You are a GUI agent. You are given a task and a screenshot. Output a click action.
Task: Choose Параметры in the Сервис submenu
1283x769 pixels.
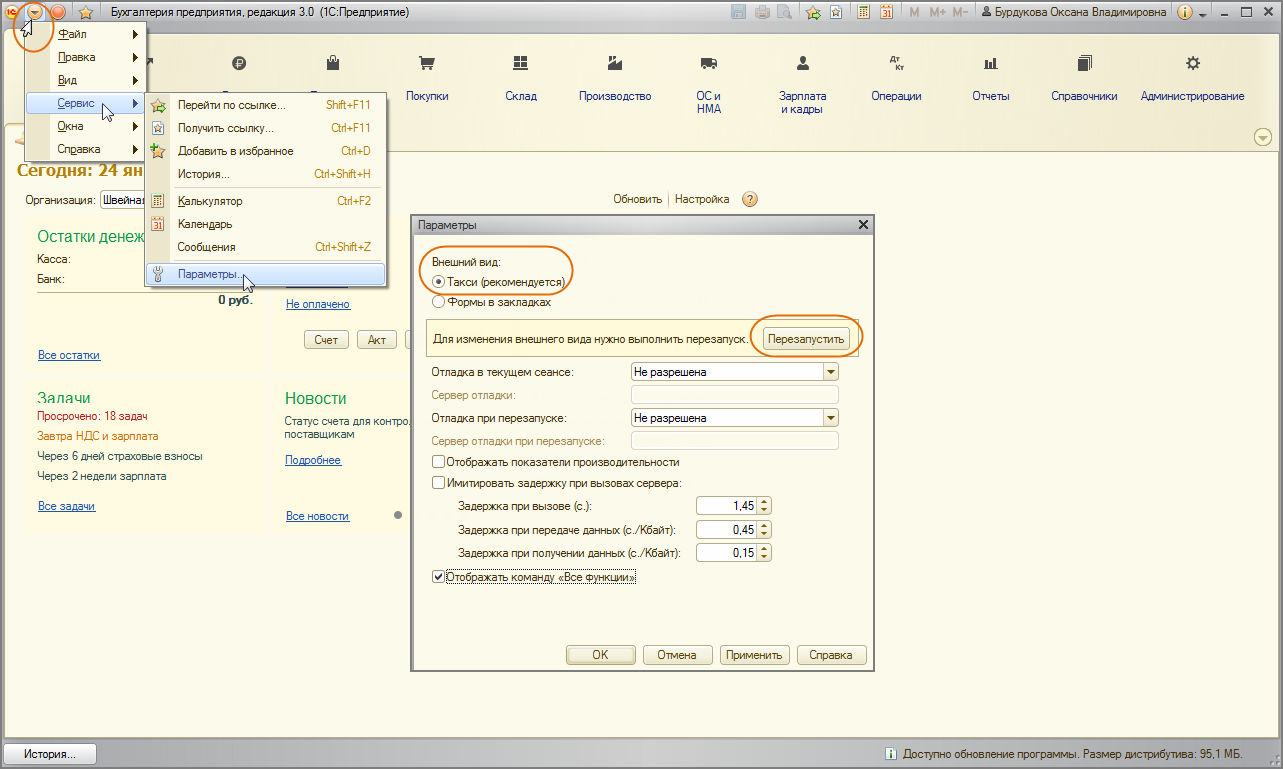[x=208, y=274]
